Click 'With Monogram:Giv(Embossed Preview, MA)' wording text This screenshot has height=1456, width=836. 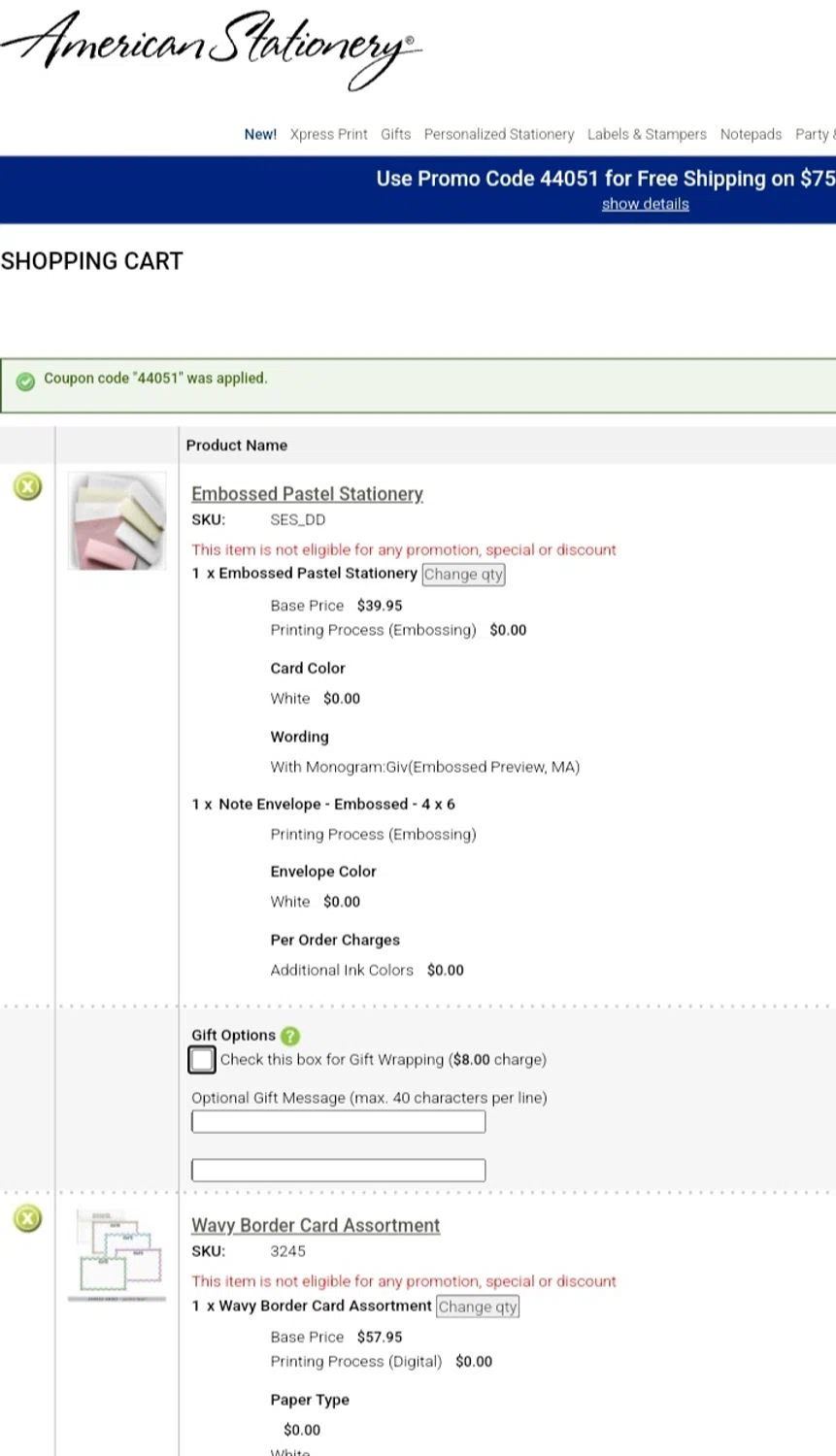(x=425, y=767)
